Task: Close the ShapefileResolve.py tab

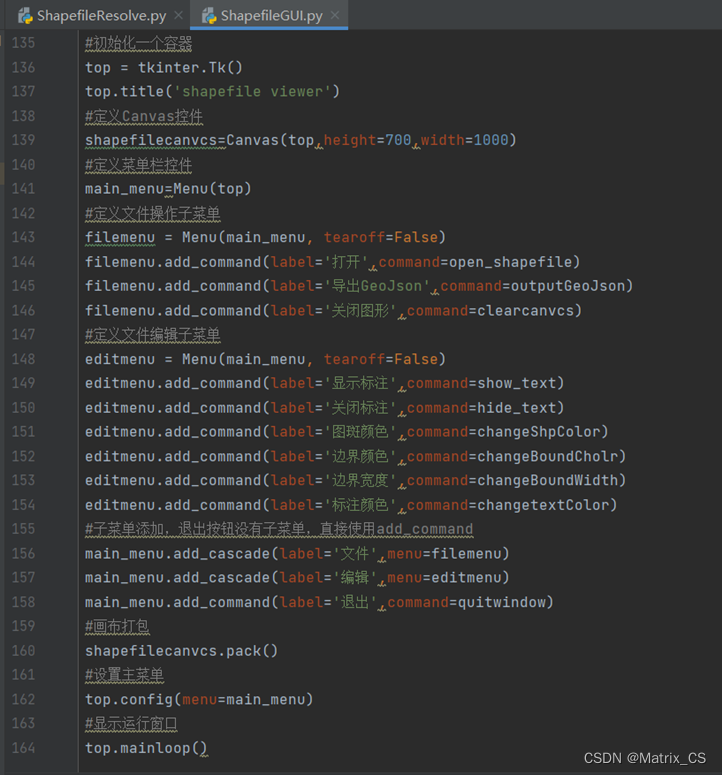Action: tap(178, 16)
